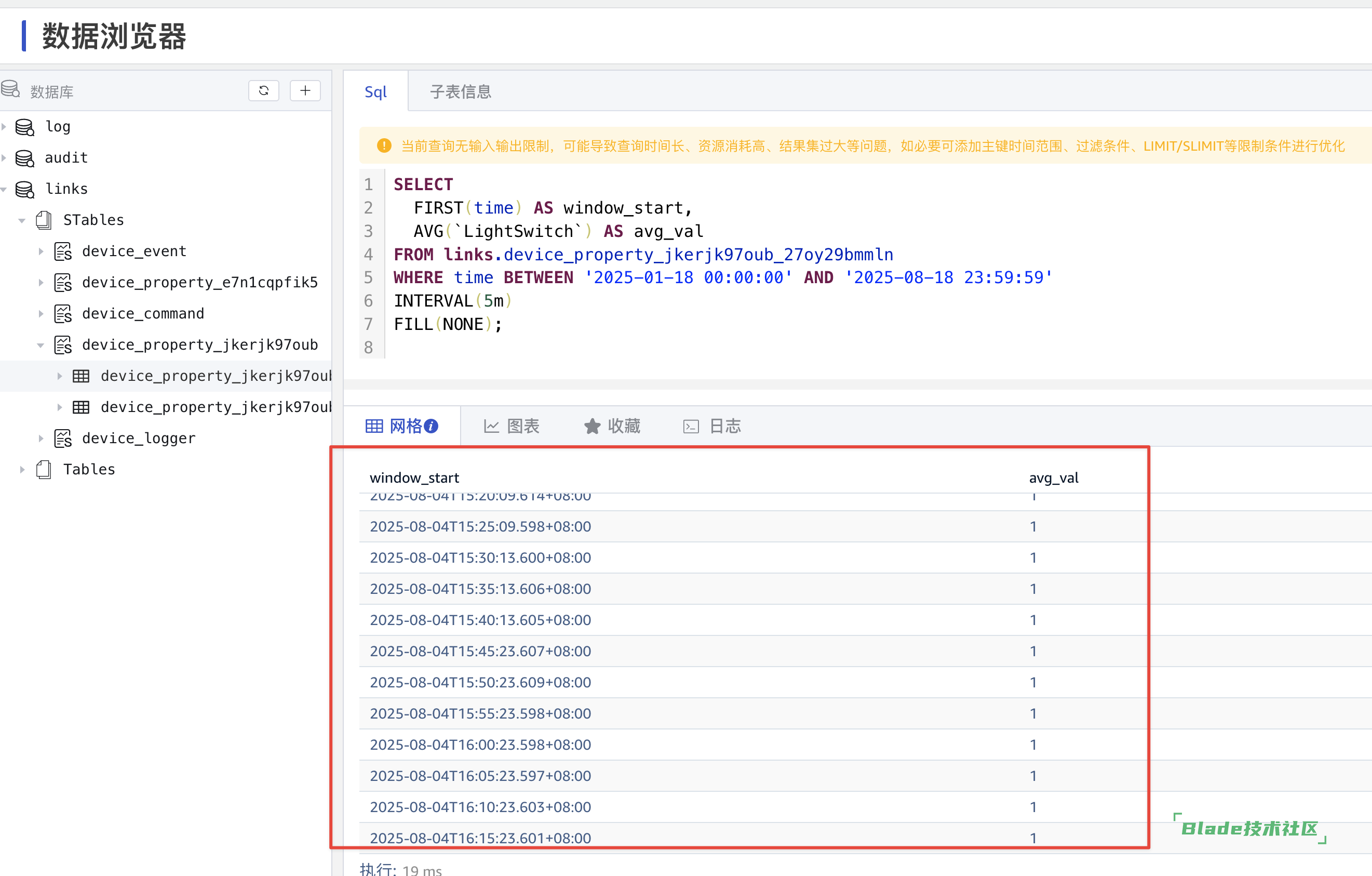
Task: Click the FILL(NONE) line in editor
Action: tap(448, 324)
